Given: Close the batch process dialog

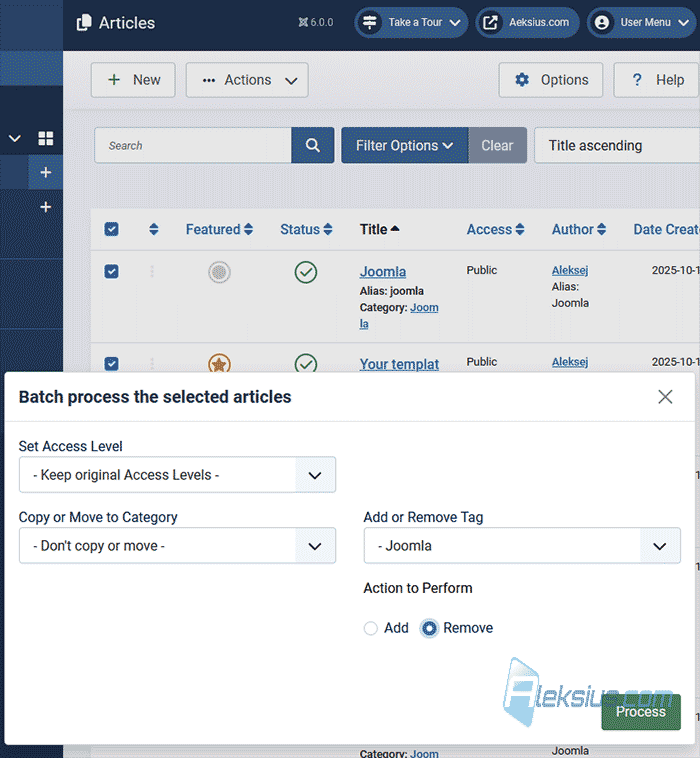Looking at the screenshot, I should coord(665,397).
